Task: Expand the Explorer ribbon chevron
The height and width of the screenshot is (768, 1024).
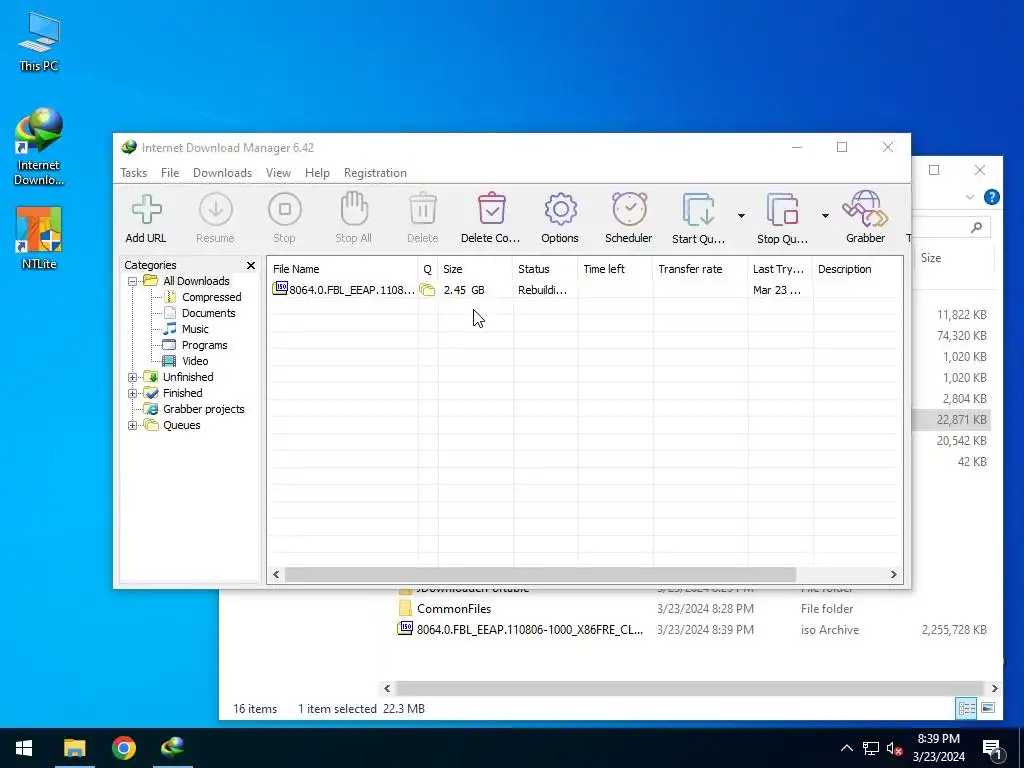Action: point(970,197)
